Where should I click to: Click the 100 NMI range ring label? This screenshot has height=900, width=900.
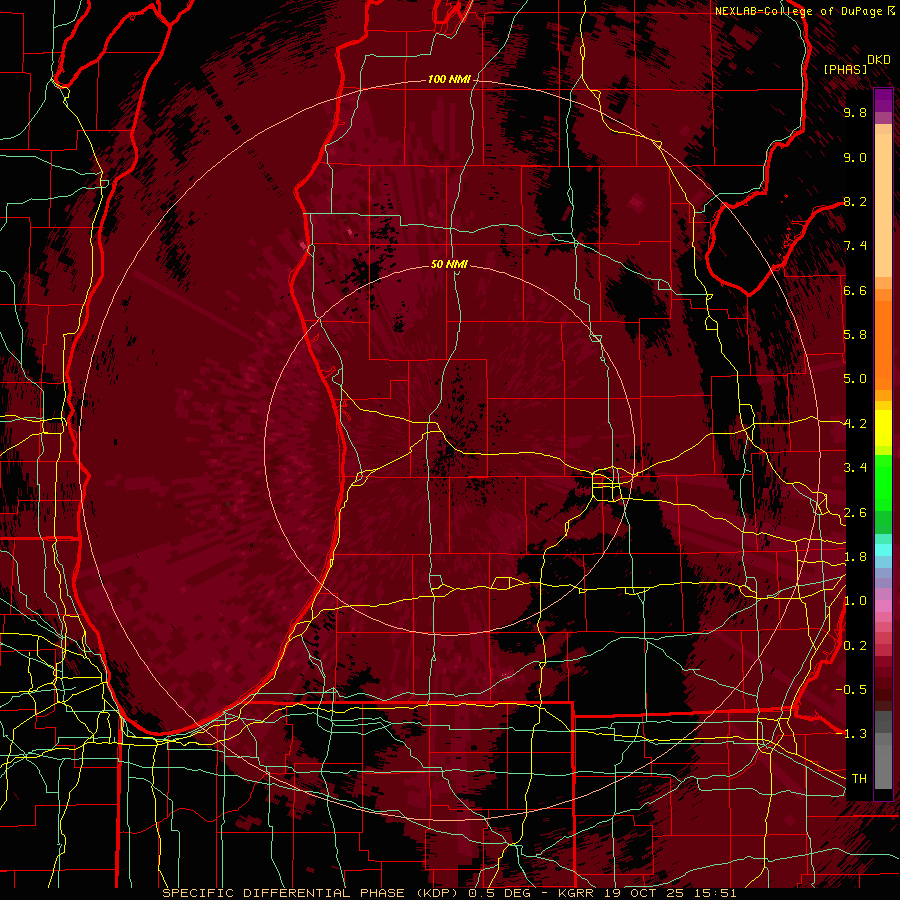[449, 79]
